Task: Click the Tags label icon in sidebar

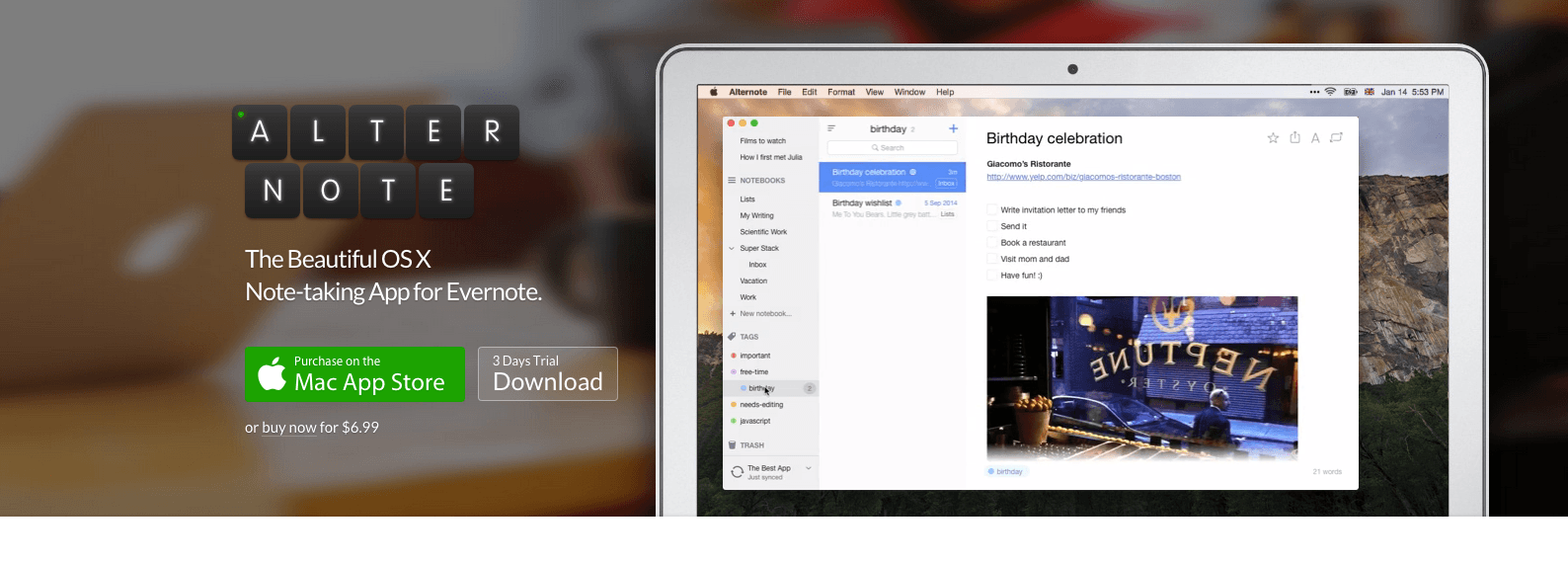Action: tap(732, 337)
